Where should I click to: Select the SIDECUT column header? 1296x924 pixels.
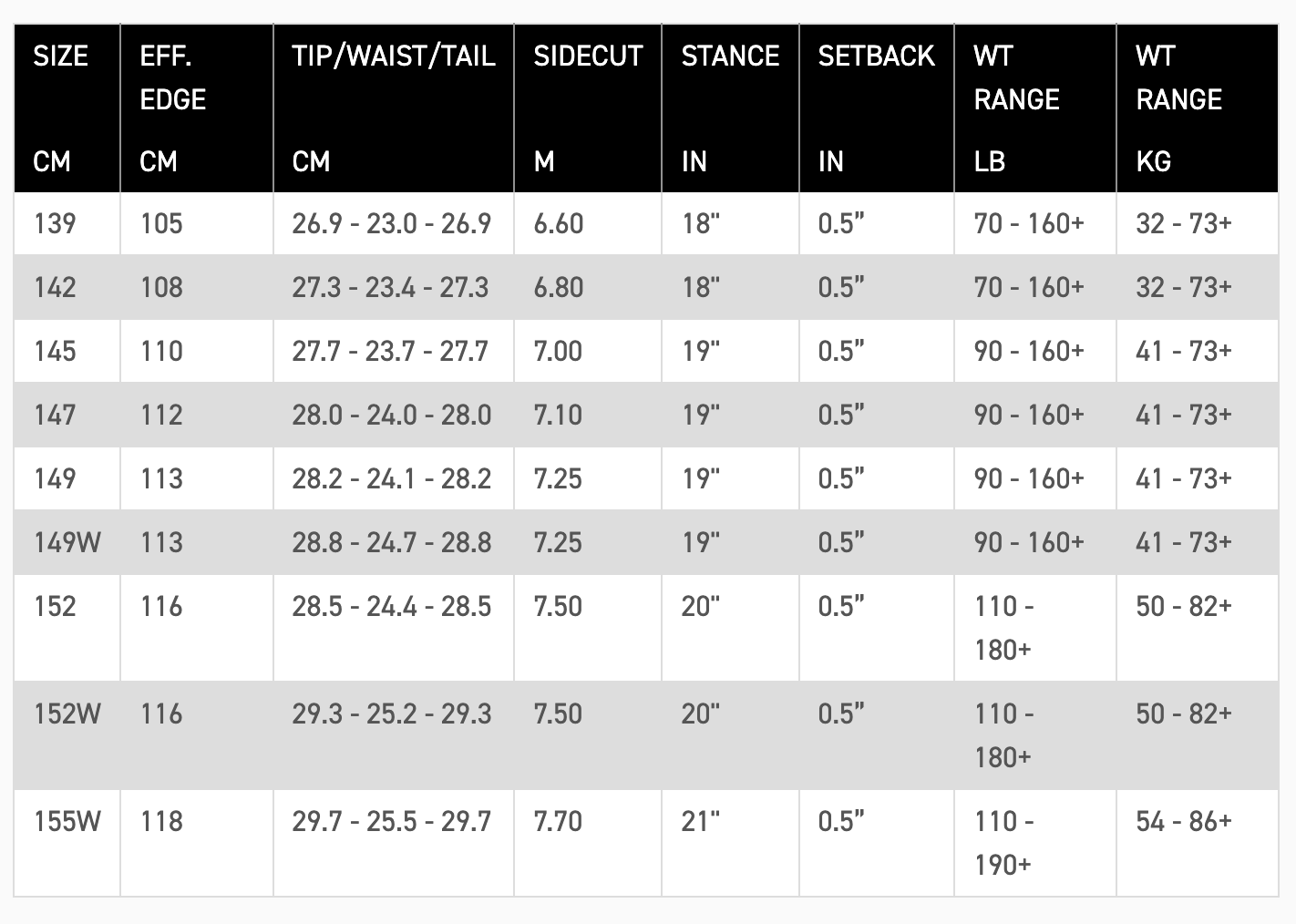pos(588,108)
